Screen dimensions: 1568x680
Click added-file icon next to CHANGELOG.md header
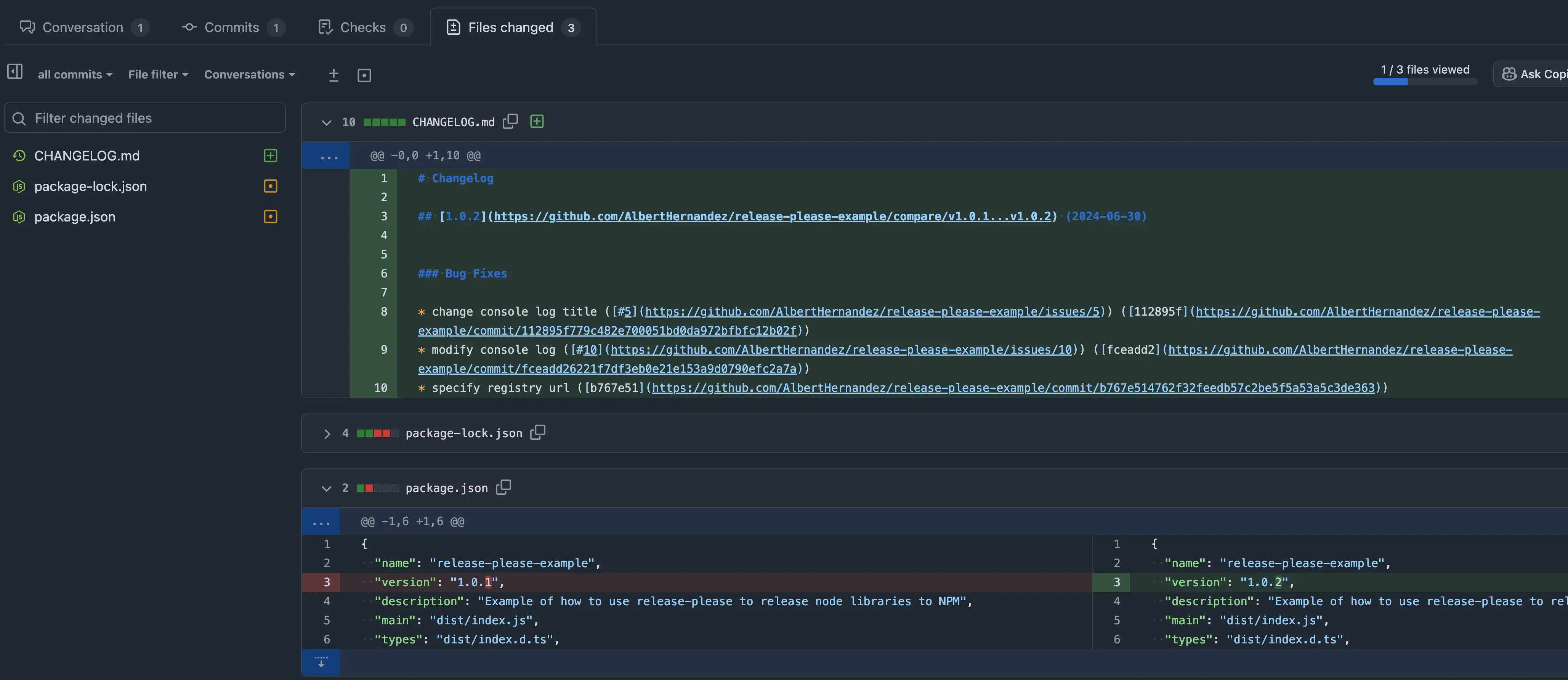pyautogui.click(x=537, y=122)
